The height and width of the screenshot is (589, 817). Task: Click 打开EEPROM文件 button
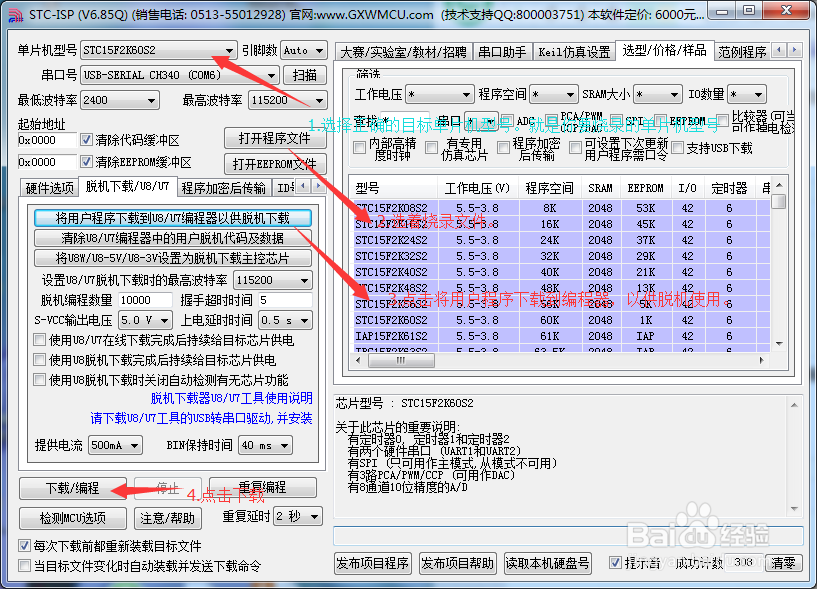(275, 164)
